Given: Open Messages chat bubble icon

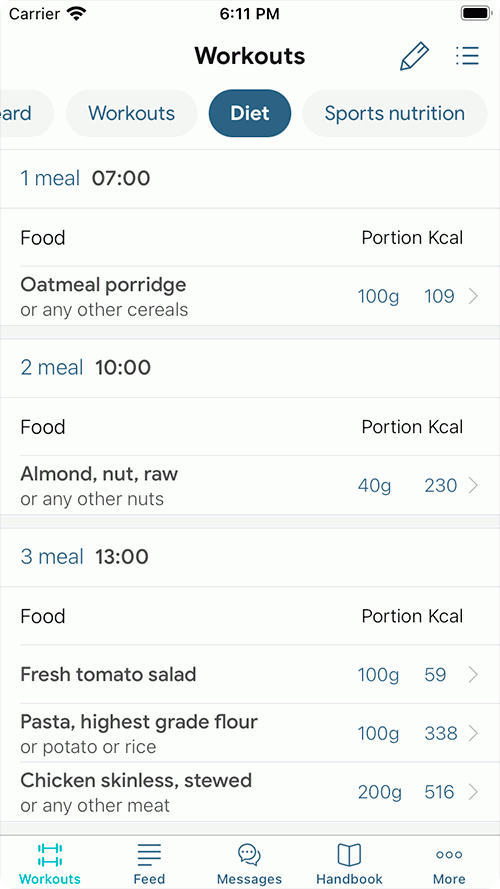Looking at the screenshot, I should (249, 855).
